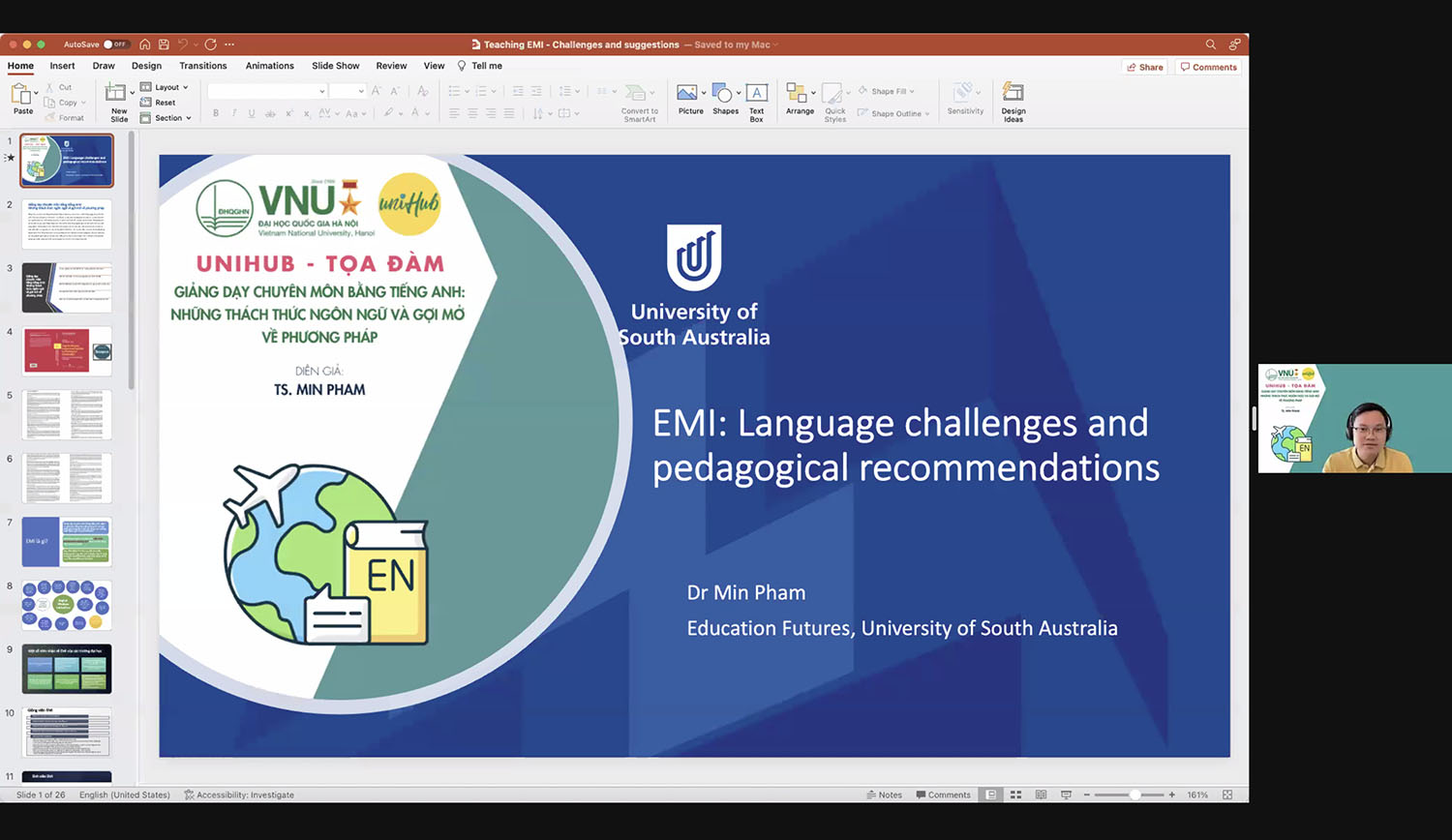The image size is (1452, 840).
Task: Click the zoom in plus button
Action: [x=1172, y=795]
